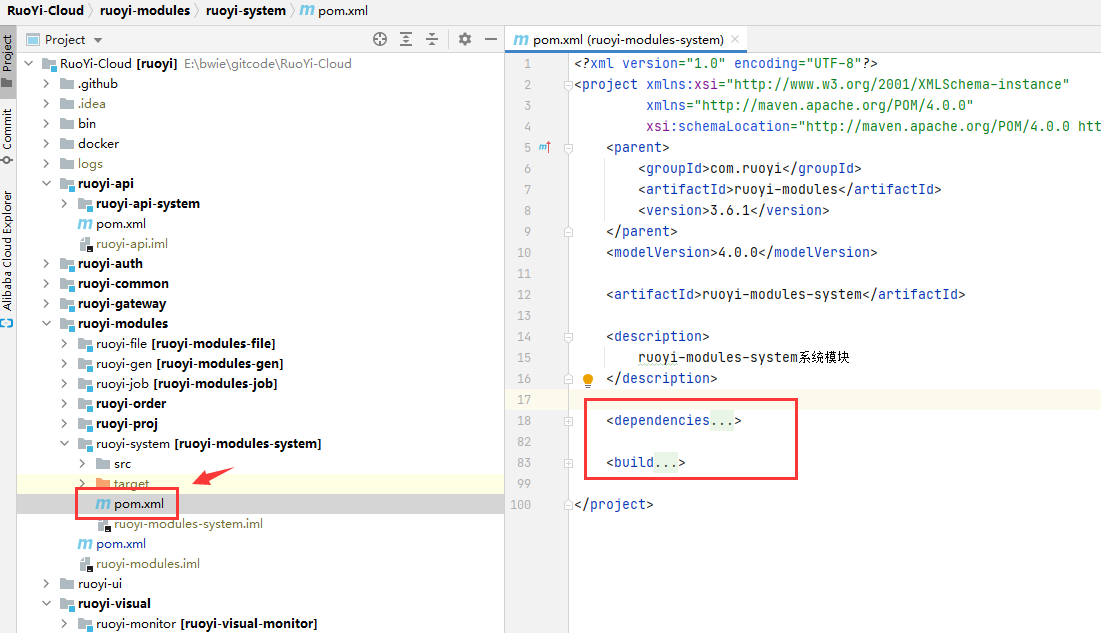Expand the ruoyi-proj module
Viewport: 1101px width, 633px height.
(65, 424)
